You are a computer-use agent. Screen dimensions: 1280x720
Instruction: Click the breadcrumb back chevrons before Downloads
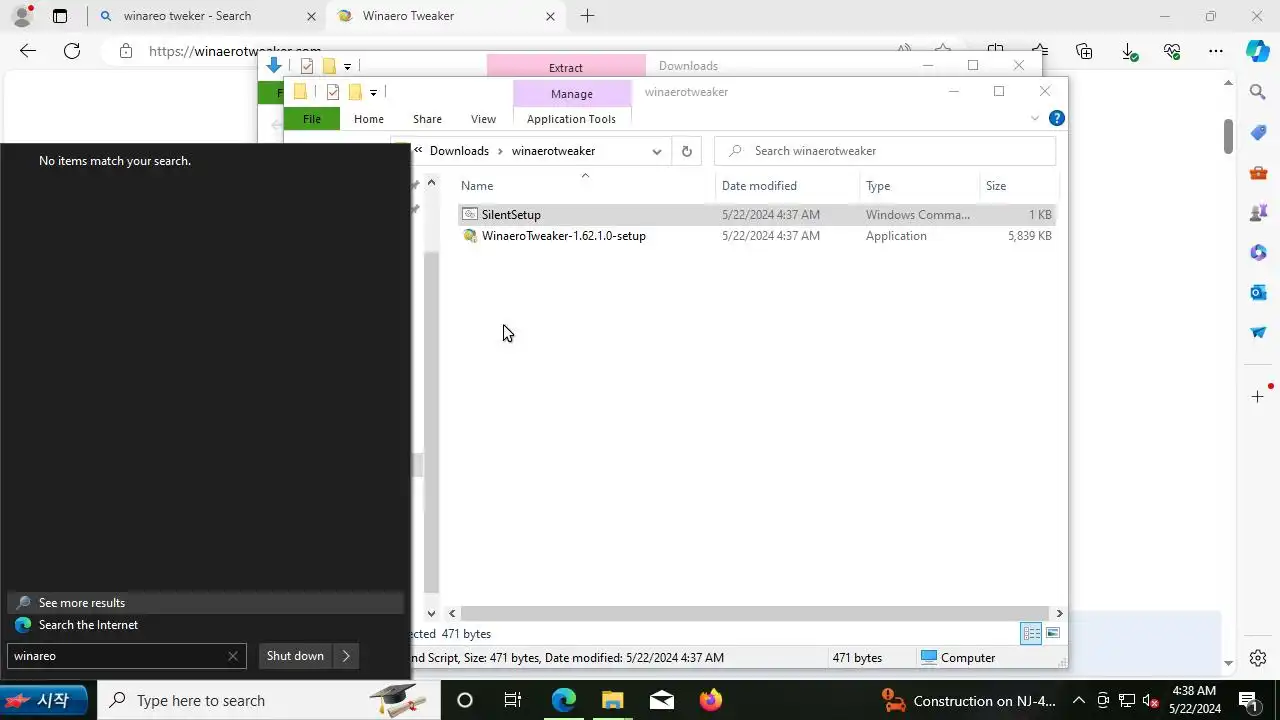coord(418,151)
